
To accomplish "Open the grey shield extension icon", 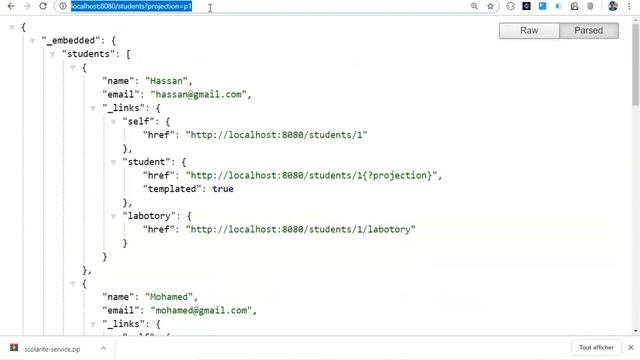I will click(590, 6).
